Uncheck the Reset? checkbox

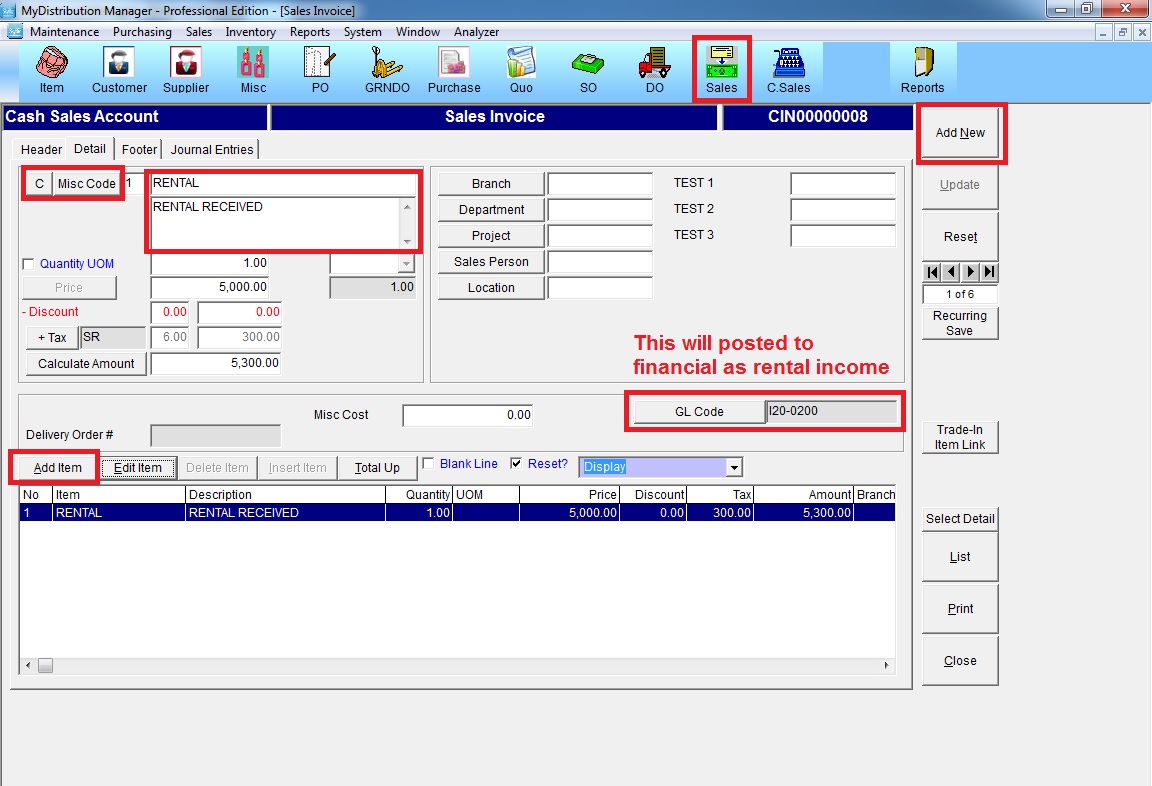(516, 464)
